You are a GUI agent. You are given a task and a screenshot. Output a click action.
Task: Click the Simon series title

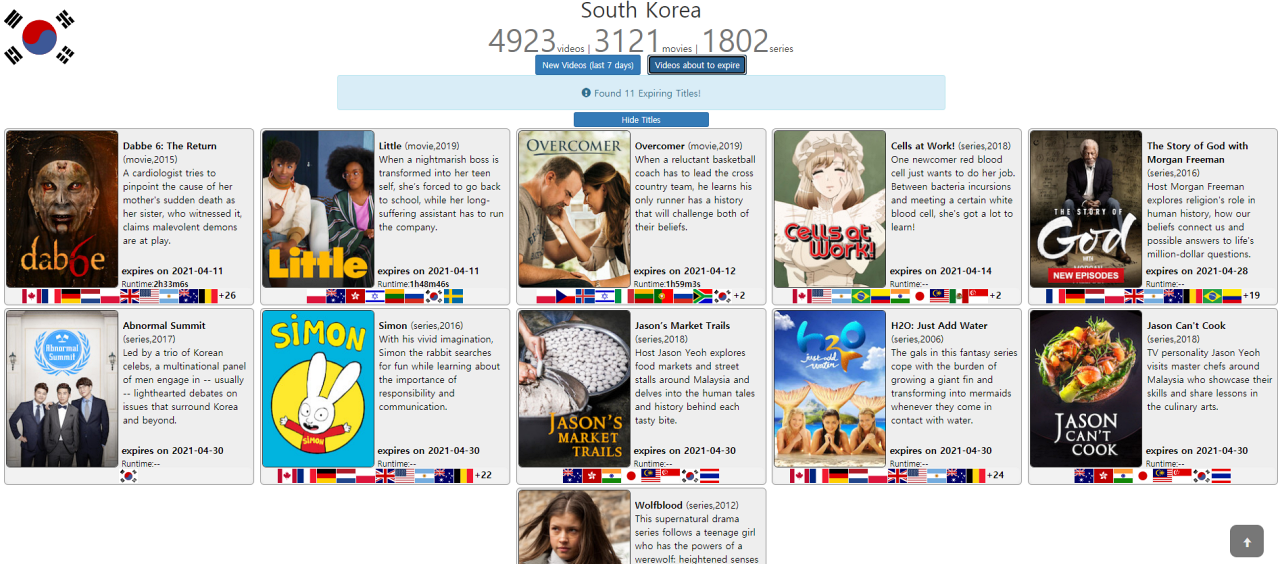(393, 326)
